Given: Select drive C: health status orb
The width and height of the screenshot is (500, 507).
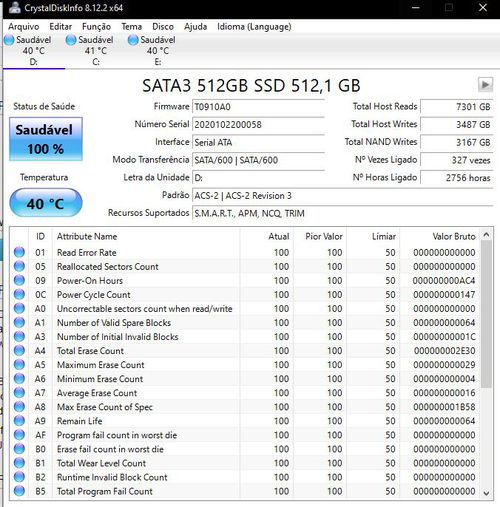Looking at the screenshot, I should point(71,40).
